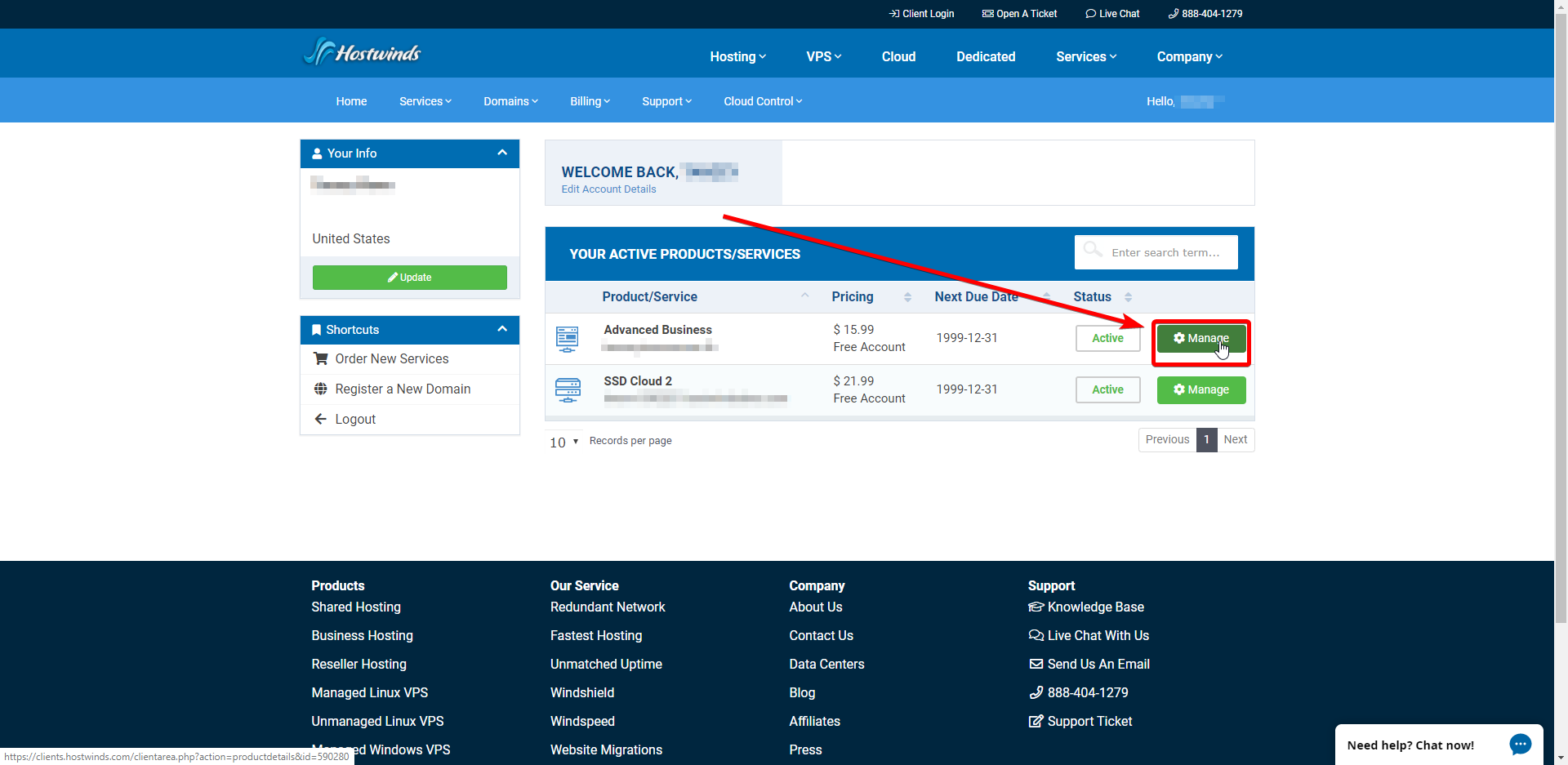Click the 888-404-1279 phone link in top bar
The width and height of the screenshot is (1568, 765).
[x=1205, y=14]
